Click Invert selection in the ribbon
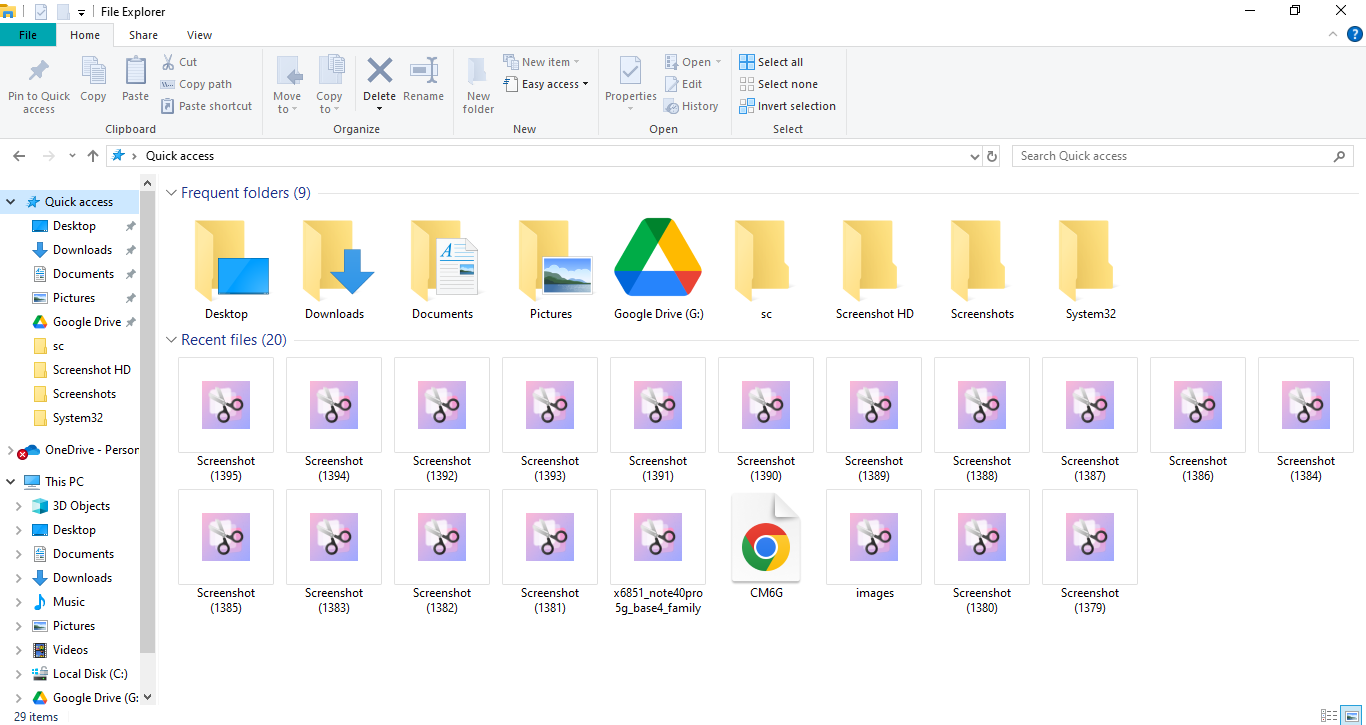Image resolution: width=1366 pixels, height=725 pixels. pos(787,106)
